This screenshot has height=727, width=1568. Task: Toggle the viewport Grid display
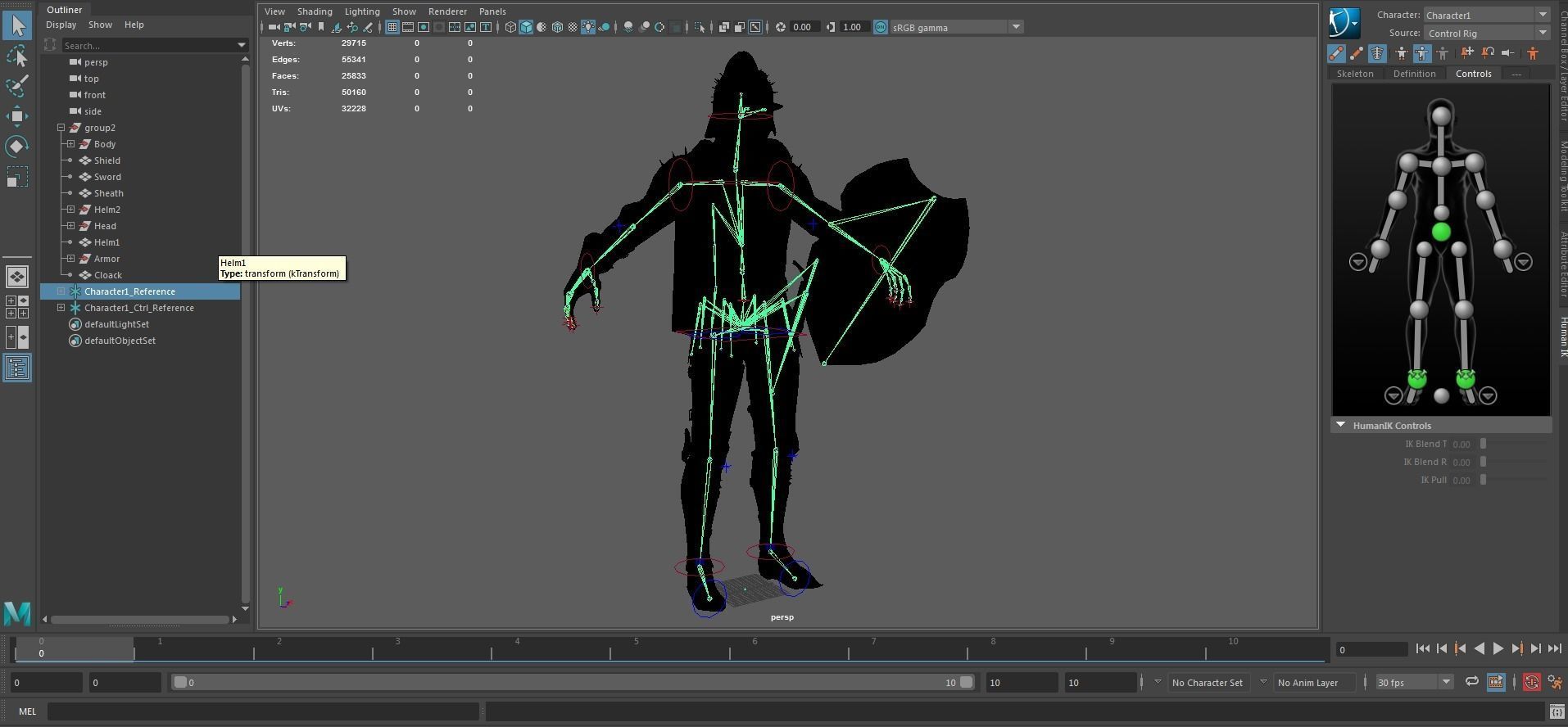[392, 27]
